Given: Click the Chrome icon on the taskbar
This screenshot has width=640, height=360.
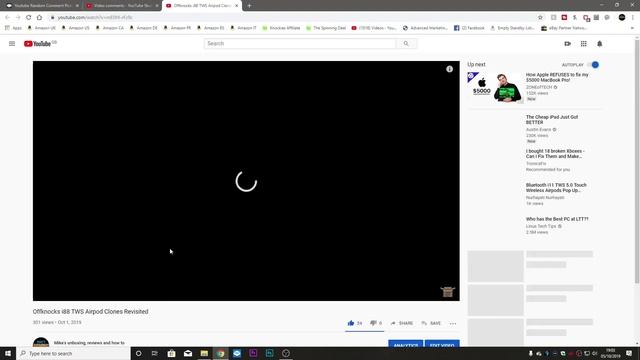Looking at the screenshot, I should [x=220, y=353].
